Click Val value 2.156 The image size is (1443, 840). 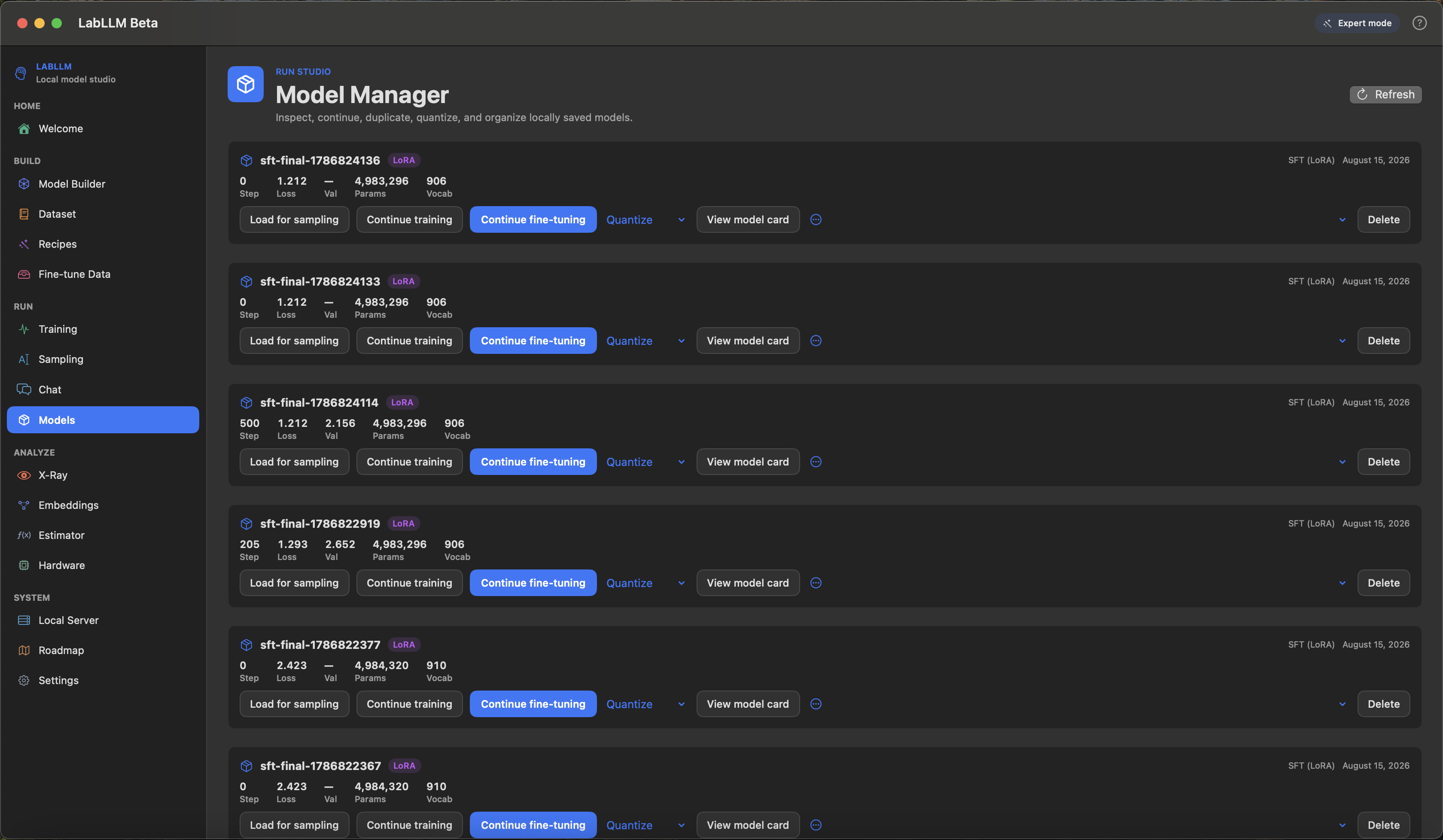(x=340, y=423)
